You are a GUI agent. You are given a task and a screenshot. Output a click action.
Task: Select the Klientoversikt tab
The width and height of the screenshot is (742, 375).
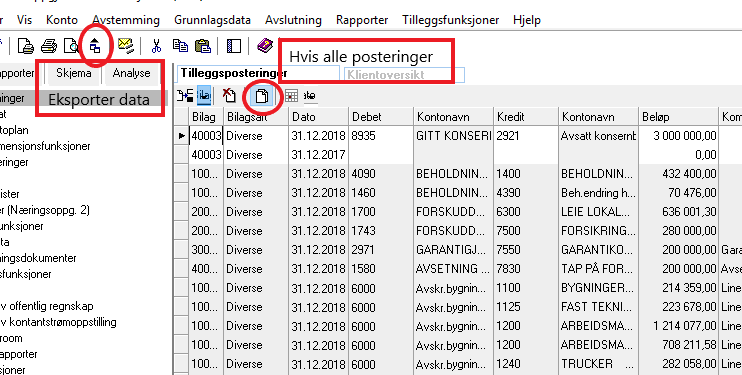pyautogui.click(x=405, y=75)
